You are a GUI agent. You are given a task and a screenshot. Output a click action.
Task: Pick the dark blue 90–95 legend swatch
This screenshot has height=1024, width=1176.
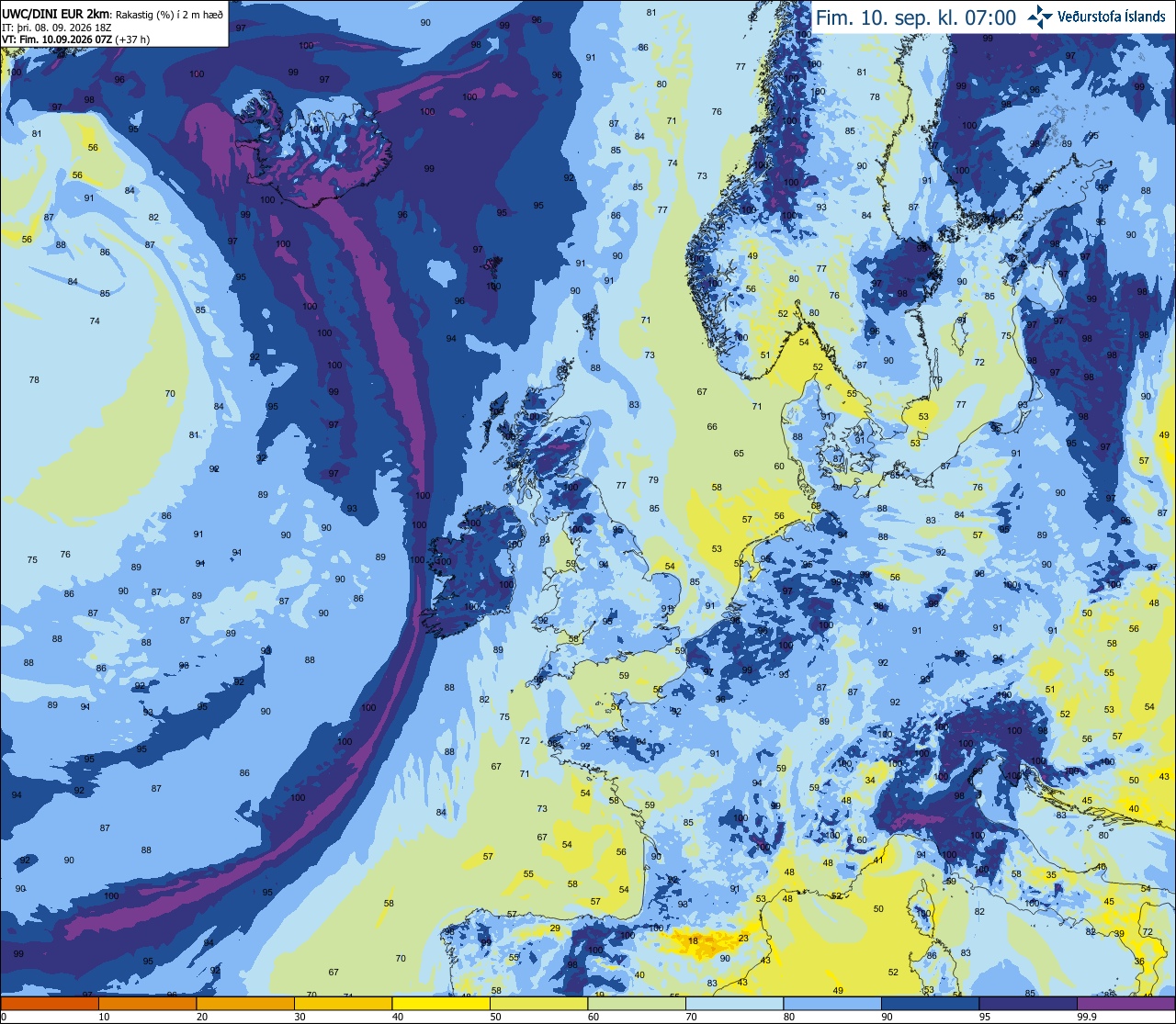[930, 1004]
